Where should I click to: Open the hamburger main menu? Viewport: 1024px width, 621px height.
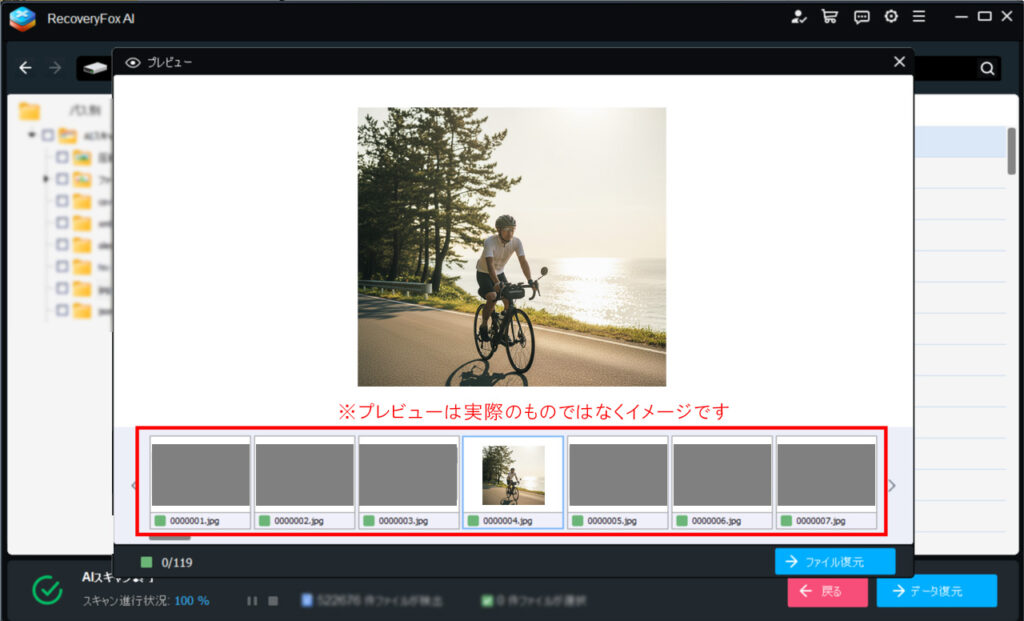919,16
